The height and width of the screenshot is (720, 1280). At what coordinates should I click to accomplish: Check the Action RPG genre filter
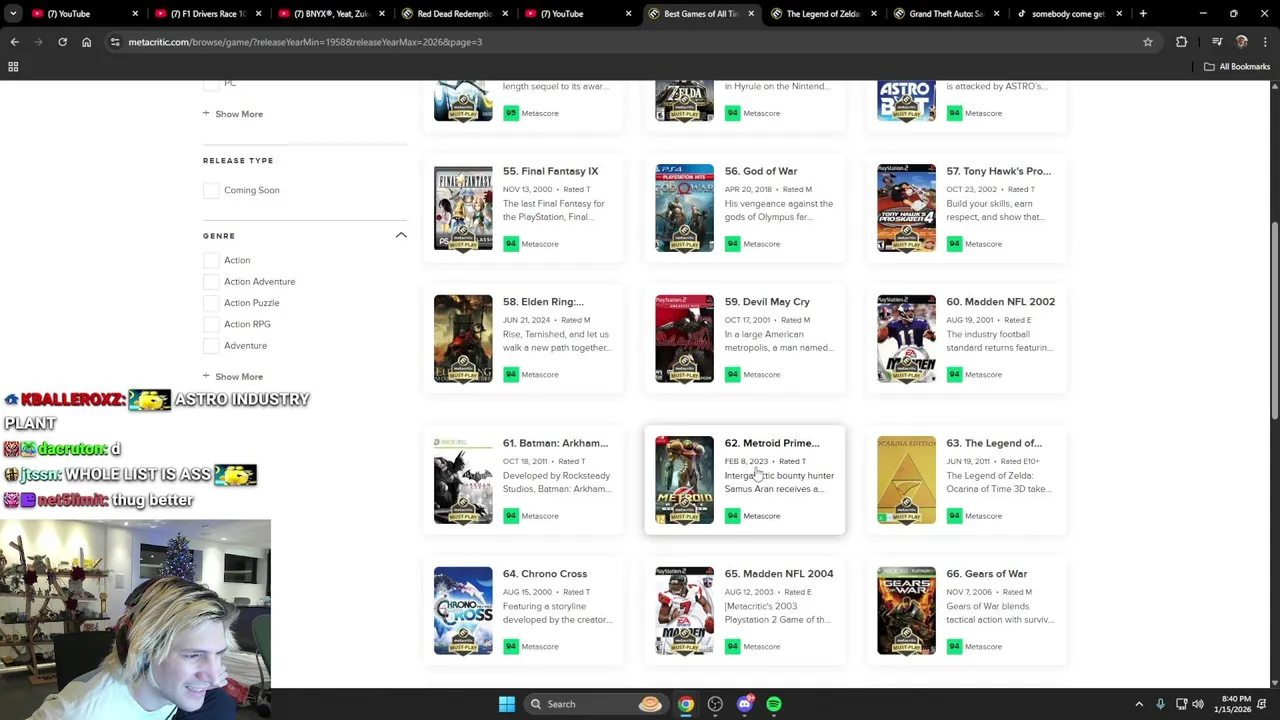(211, 324)
